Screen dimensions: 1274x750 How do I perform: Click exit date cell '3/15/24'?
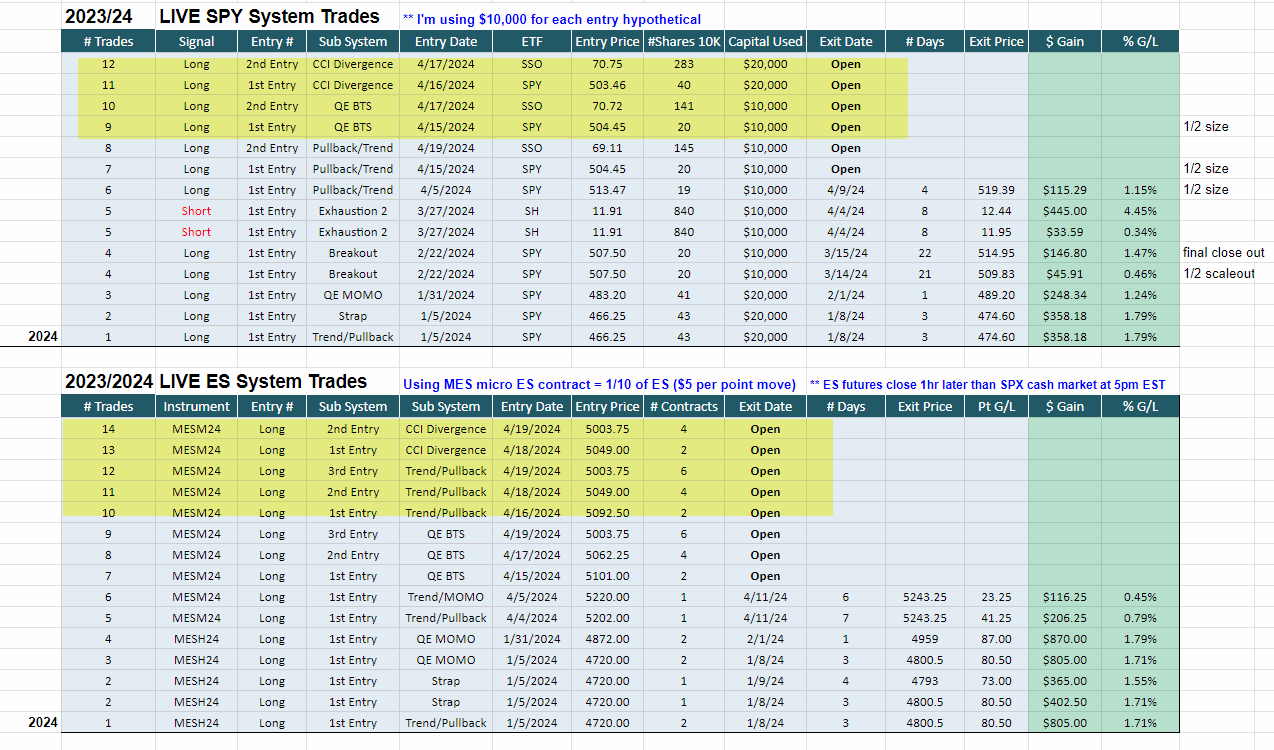pyautogui.click(x=845, y=253)
